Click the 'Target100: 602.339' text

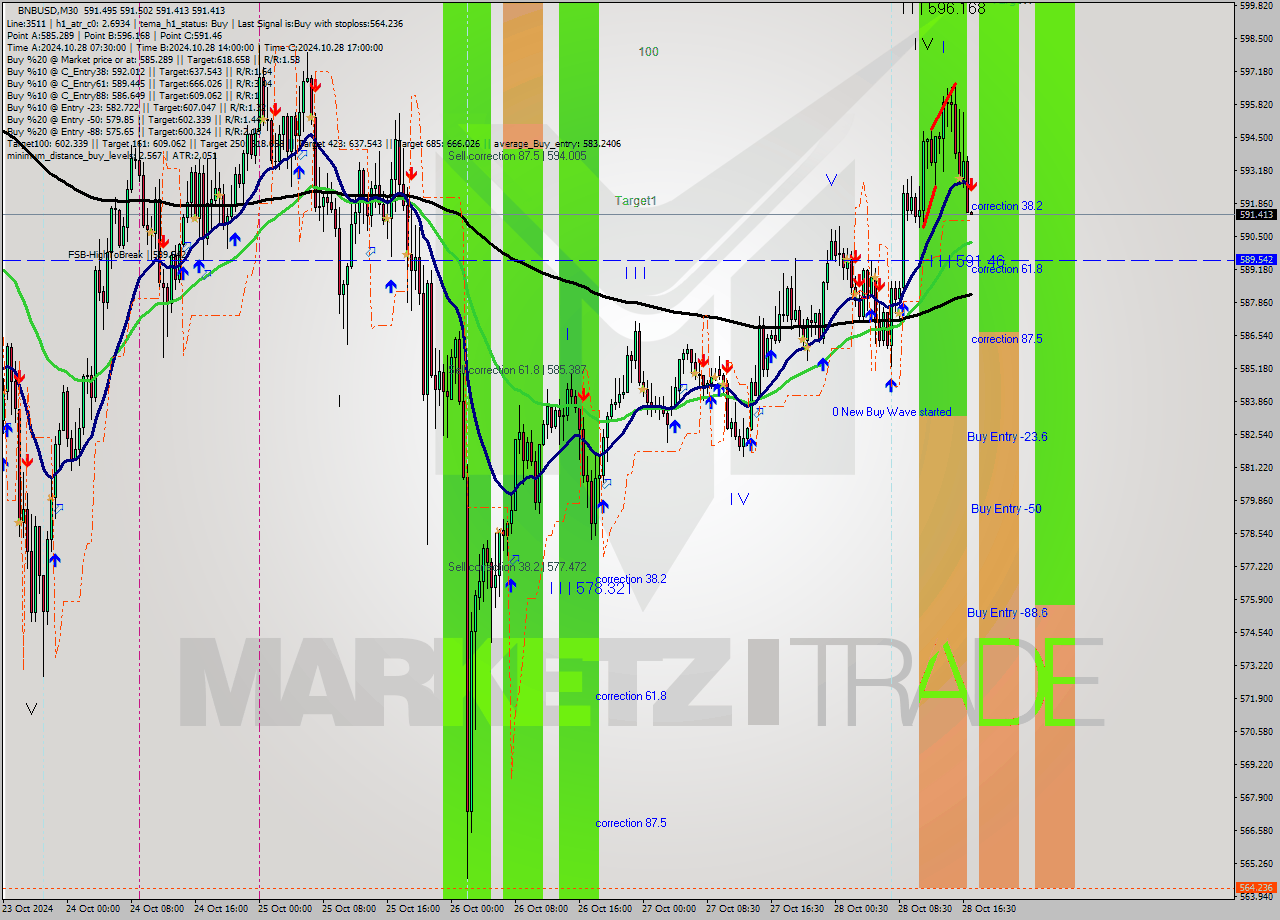pos(47,143)
